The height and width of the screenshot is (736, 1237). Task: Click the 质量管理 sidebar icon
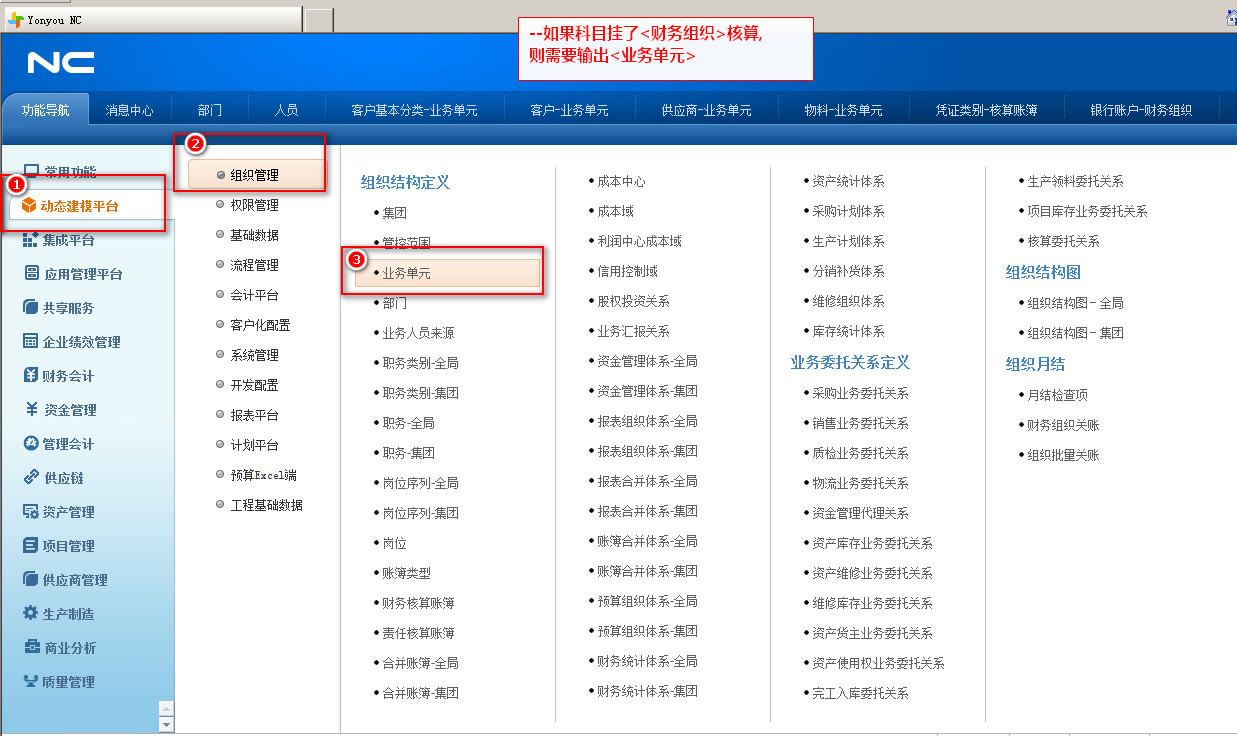click(31, 682)
